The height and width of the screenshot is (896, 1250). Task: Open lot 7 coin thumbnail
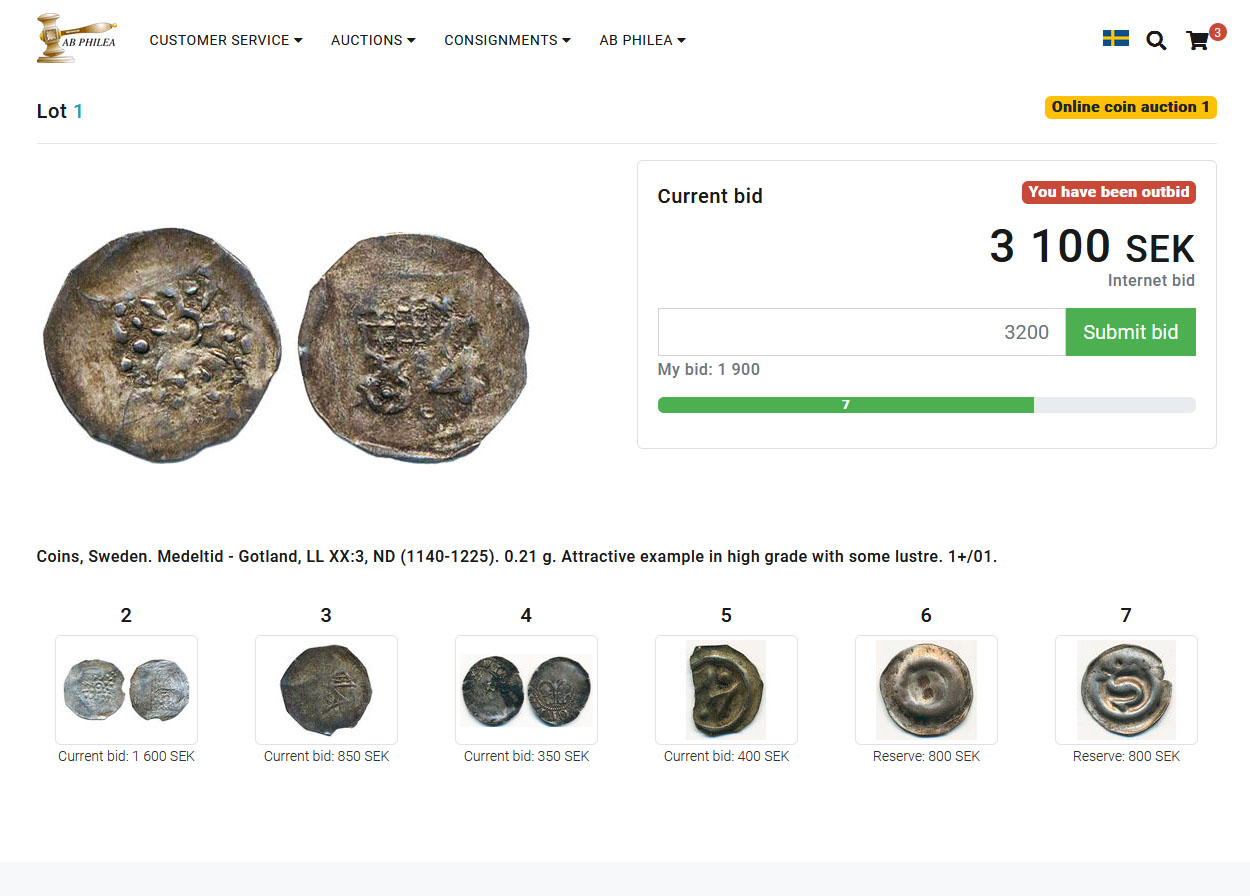pyautogui.click(x=1126, y=690)
